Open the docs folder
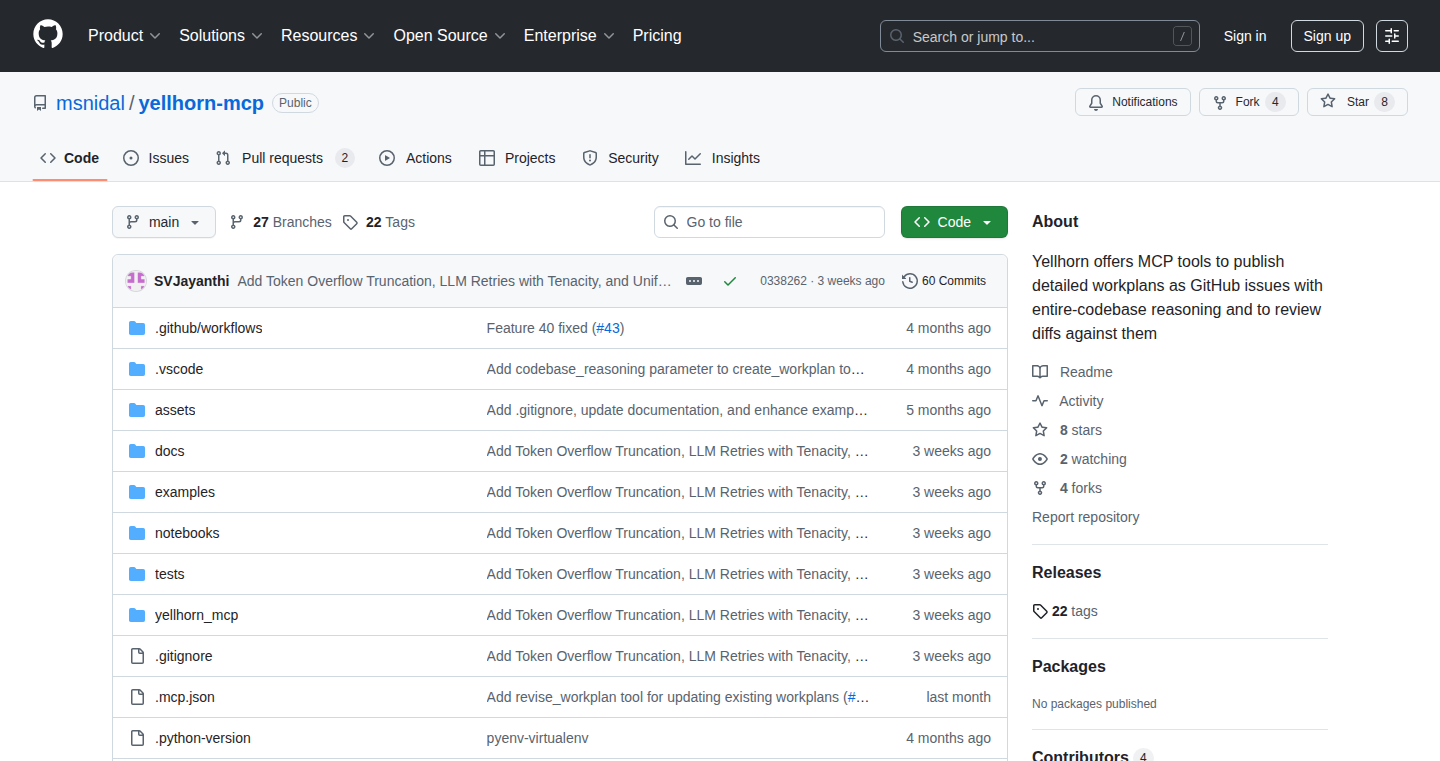The height and width of the screenshot is (761, 1440). pyautogui.click(x=170, y=451)
